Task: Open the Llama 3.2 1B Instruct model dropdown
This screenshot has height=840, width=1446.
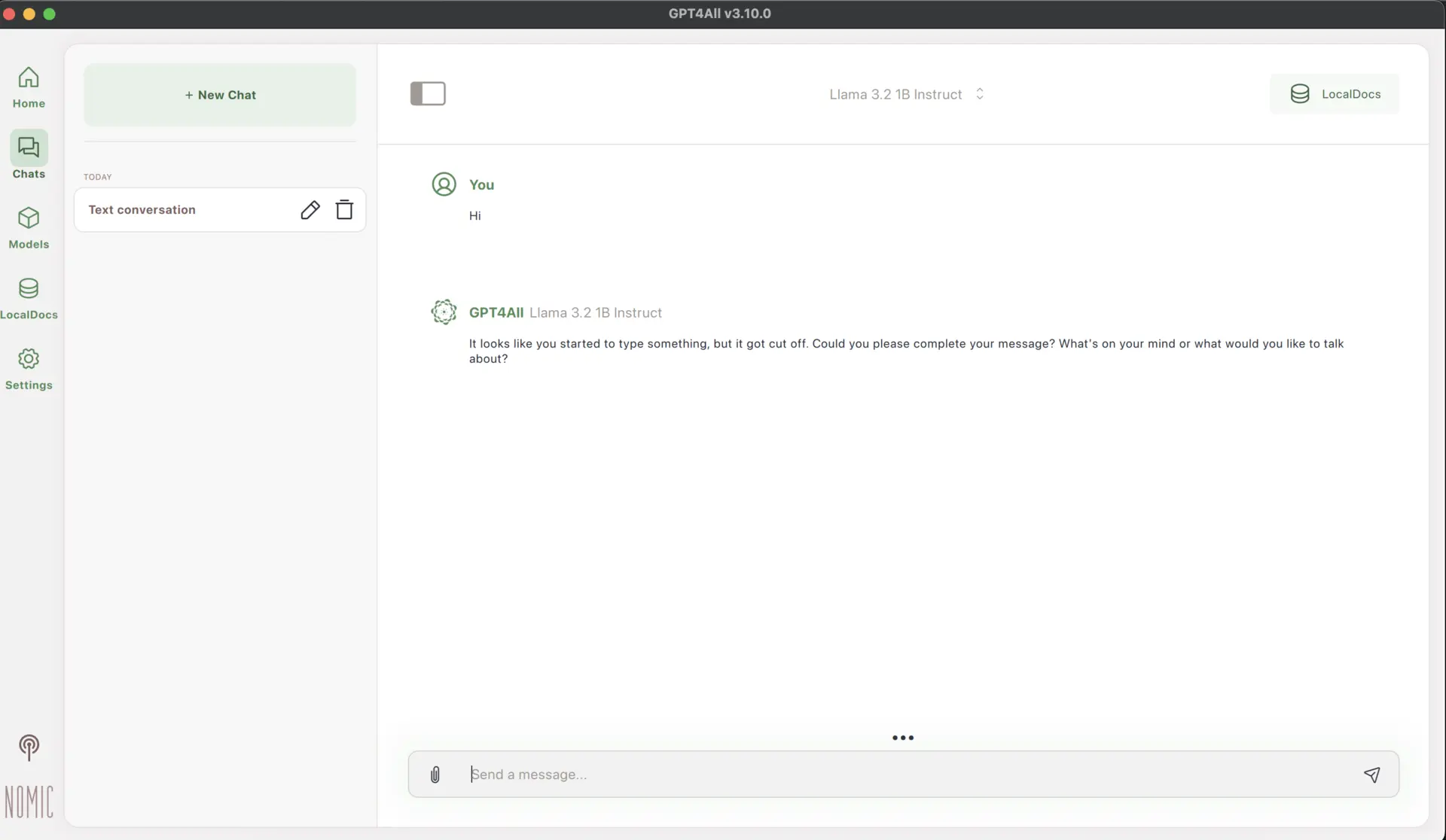Action: tap(895, 94)
